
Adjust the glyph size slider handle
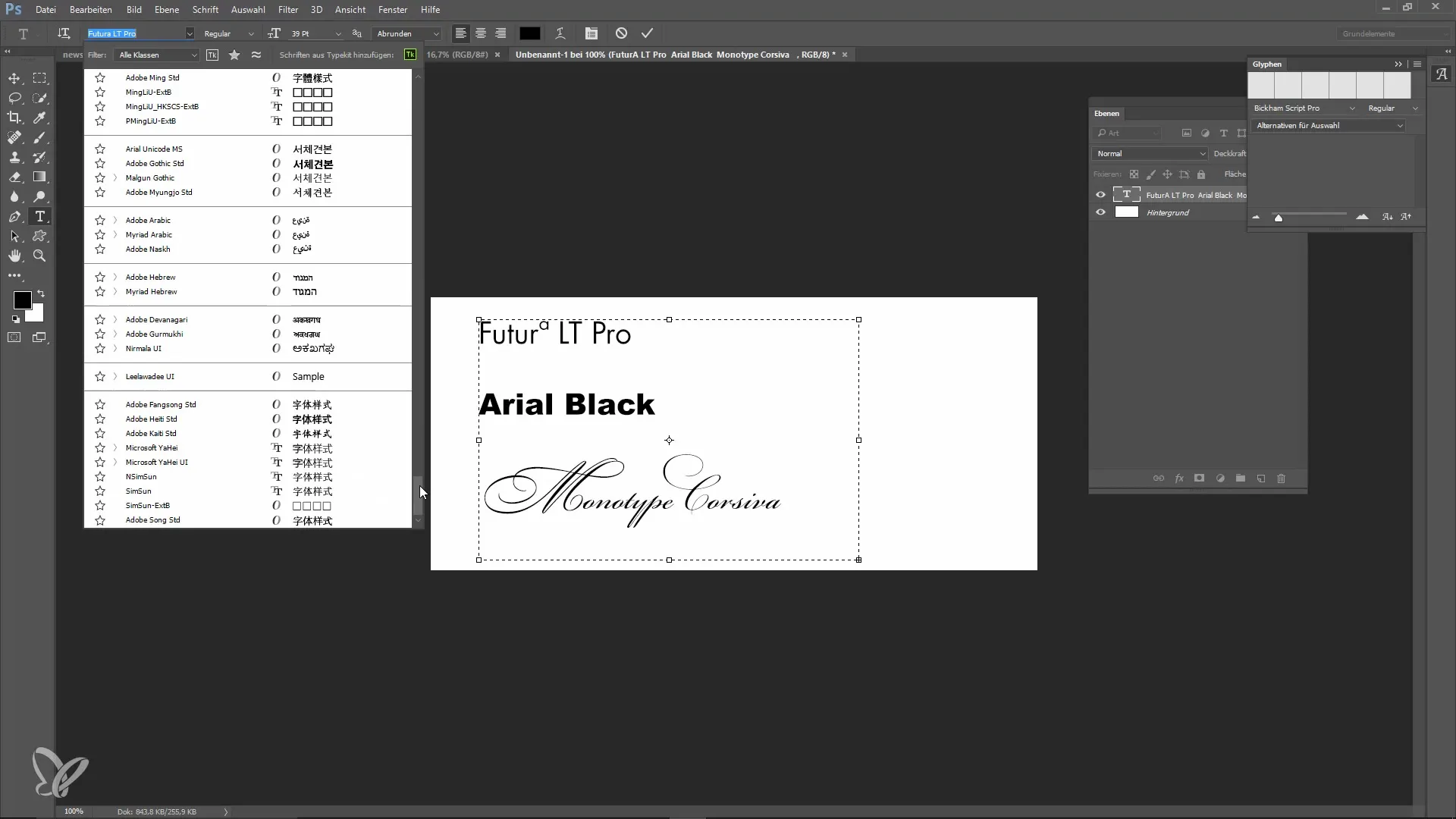pyautogui.click(x=1279, y=218)
